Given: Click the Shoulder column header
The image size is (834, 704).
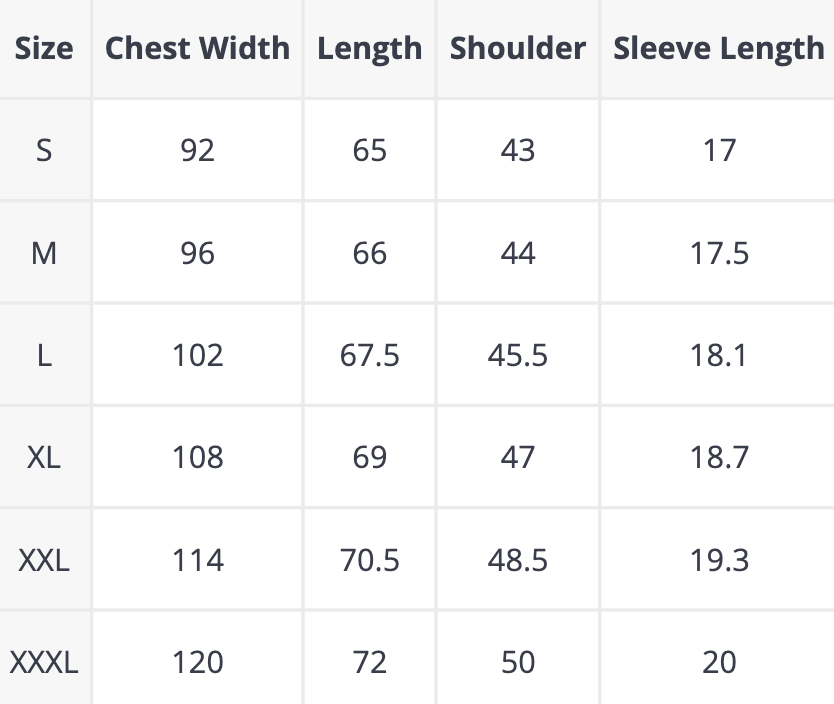Looking at the screenshot, I should click(517, 48).
